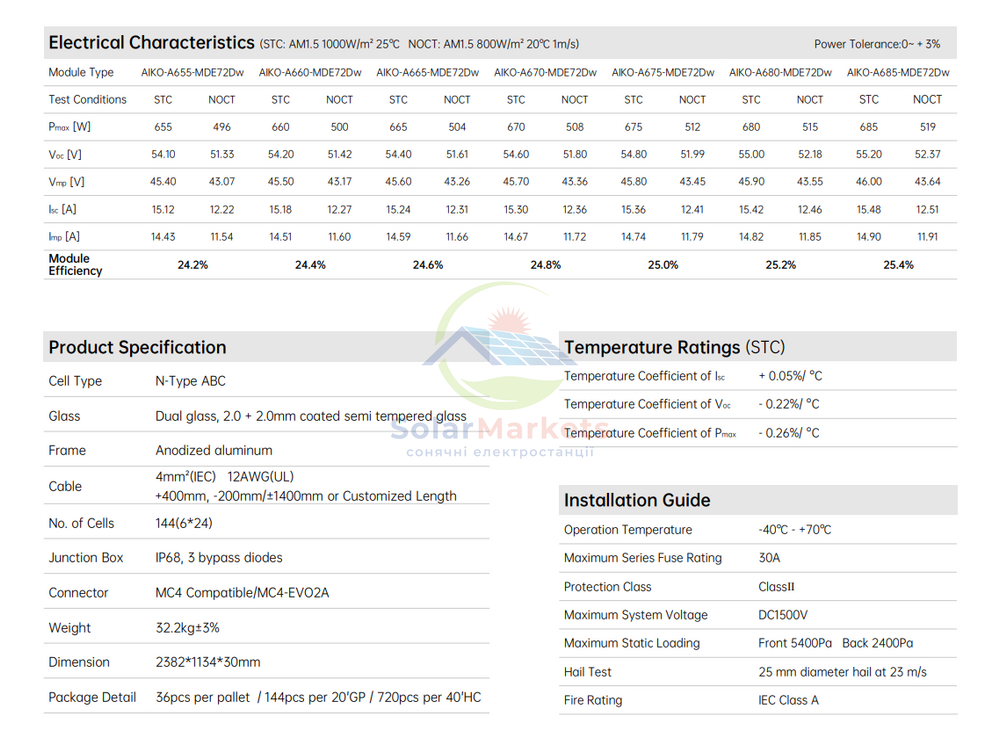Click the '144(6*24)' number of cells value
Image resolution: width=1000 pixels, height=738 pixels.
(184, 524)
